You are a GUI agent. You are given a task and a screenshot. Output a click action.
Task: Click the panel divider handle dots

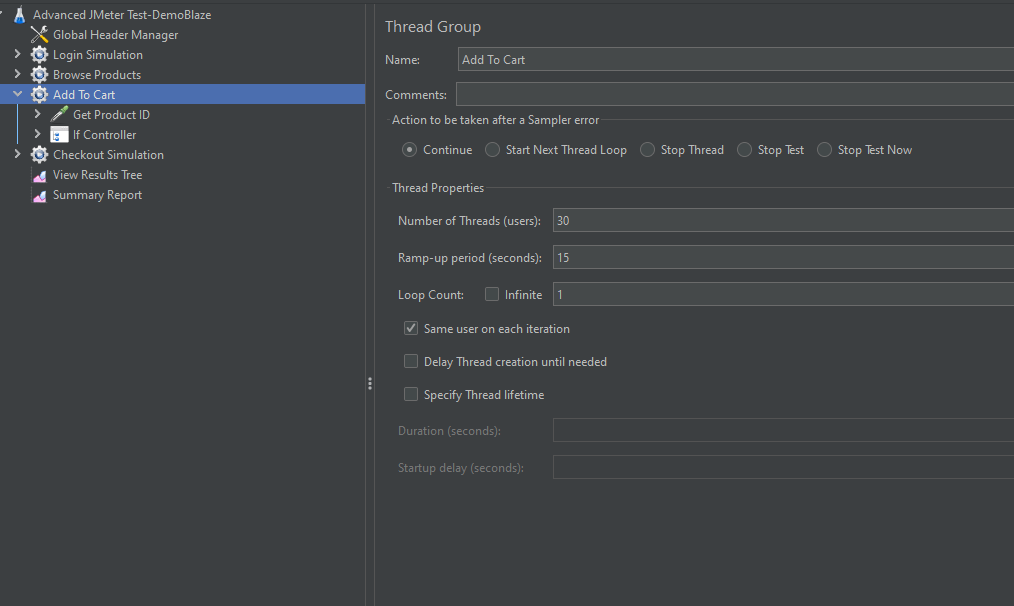tap(370, 384)
